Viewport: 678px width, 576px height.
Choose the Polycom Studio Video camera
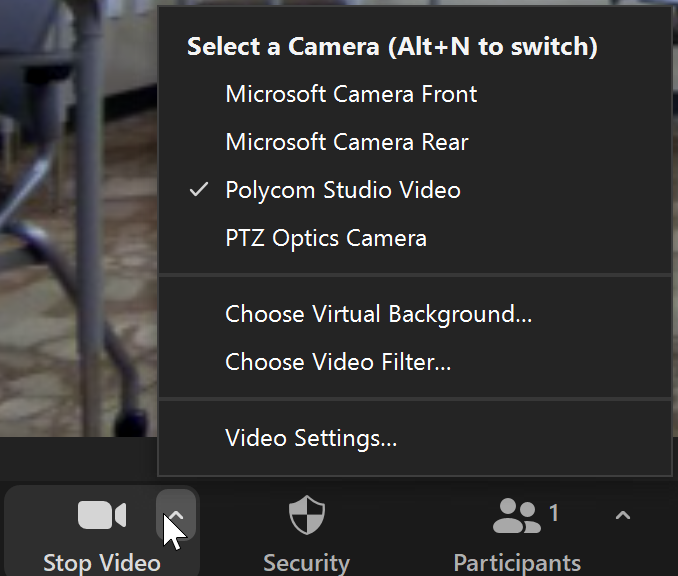(343, 190)
